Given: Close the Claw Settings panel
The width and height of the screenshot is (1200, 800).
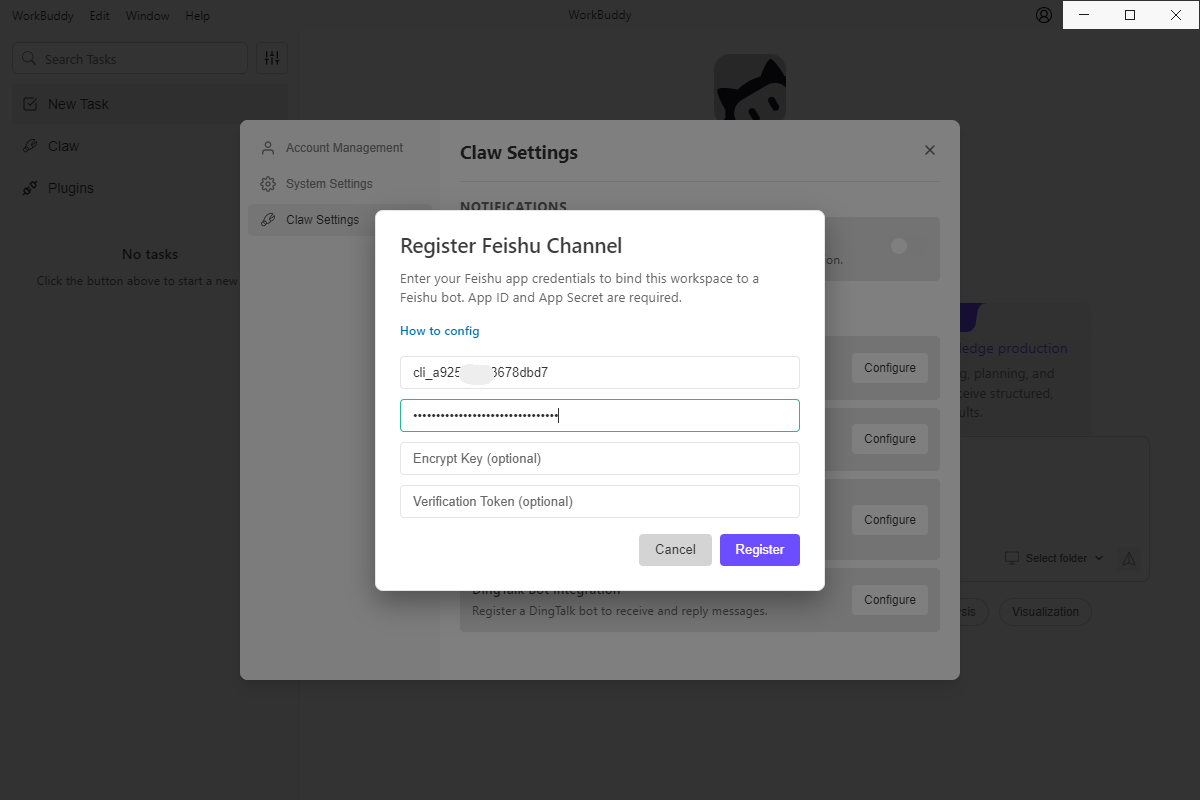Looking at the screenshot, I should [x=930, y=150].
